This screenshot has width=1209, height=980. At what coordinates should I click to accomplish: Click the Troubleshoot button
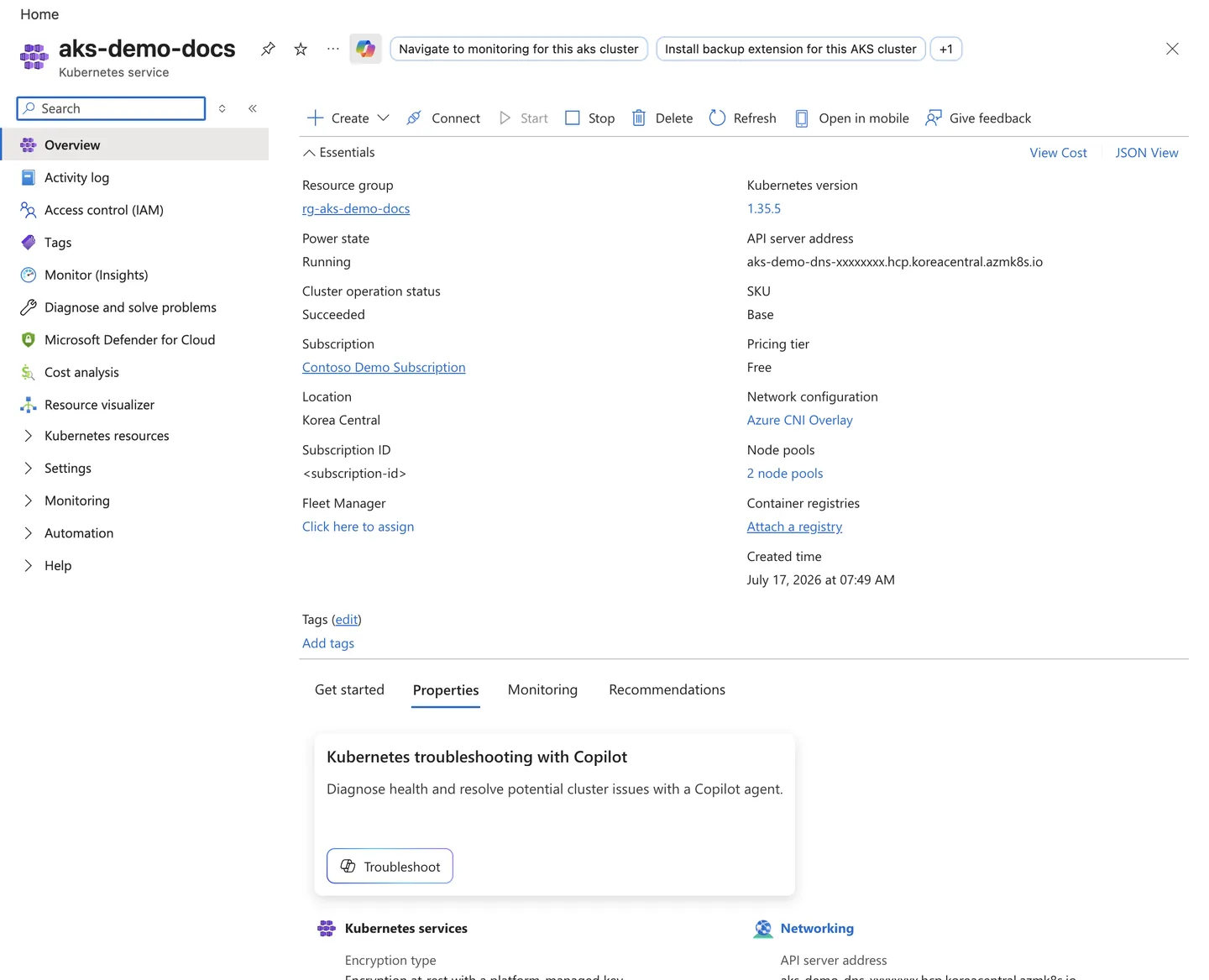(390, 866)
